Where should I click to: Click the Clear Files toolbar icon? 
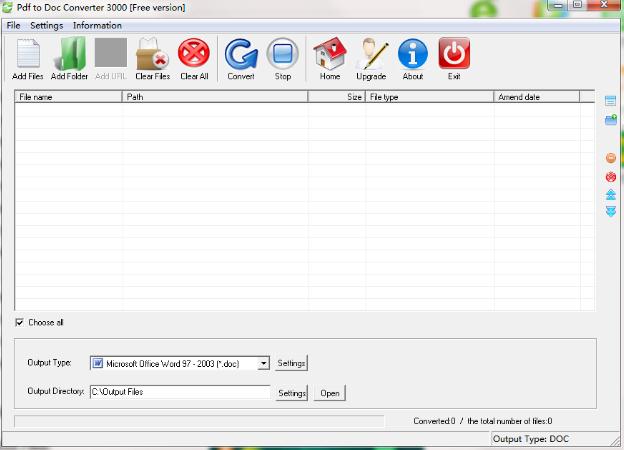(x=152, y=53)
